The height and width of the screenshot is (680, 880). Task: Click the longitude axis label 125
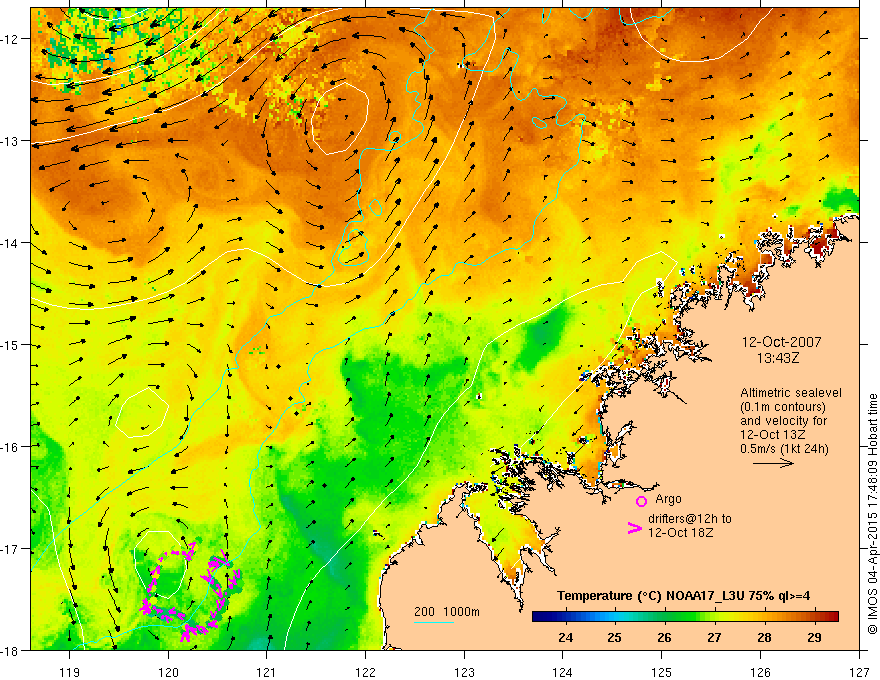[662, 672]
